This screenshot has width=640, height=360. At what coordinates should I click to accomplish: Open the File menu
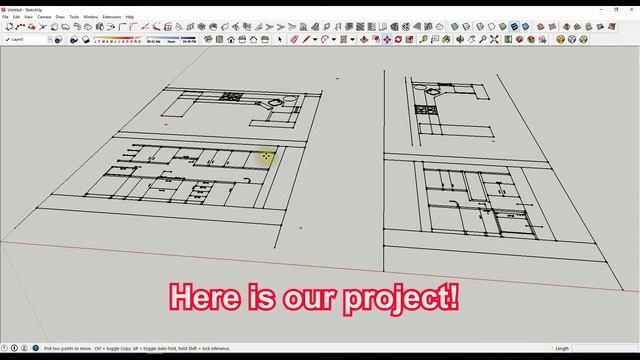[5, 17]
